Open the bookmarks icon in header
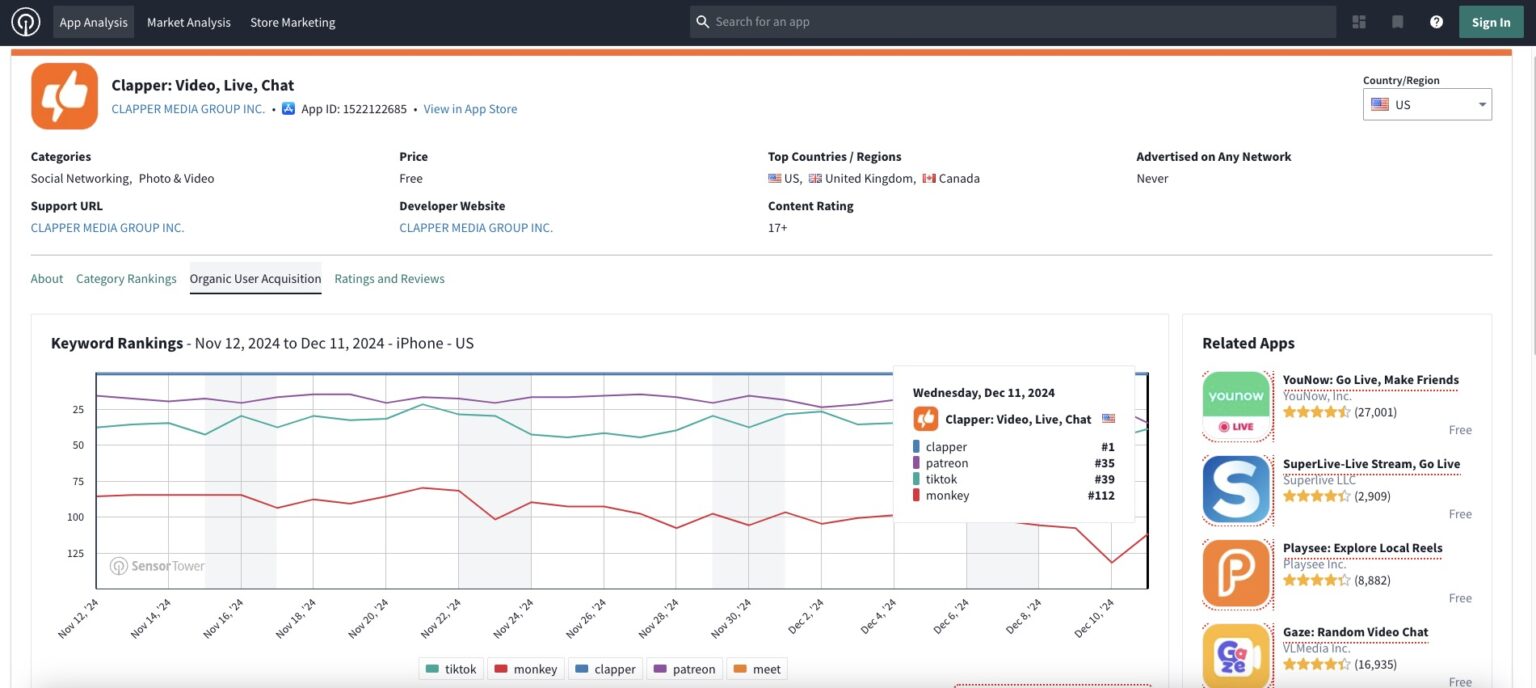1536x688 pixels. pyautogui.click(x=1398, y=22)
